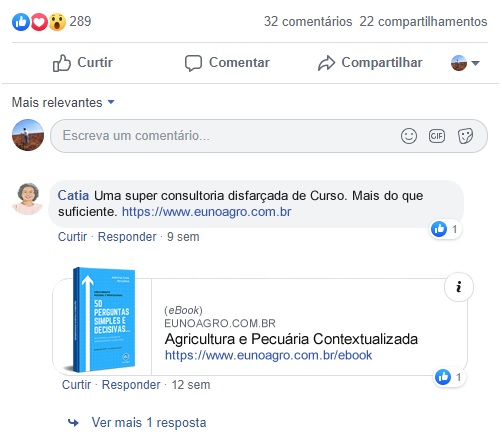Image resolution: width=502 pixels, height=438 pixels.
Task: Click the info icon on the eBook card
Action: point(459,287)
